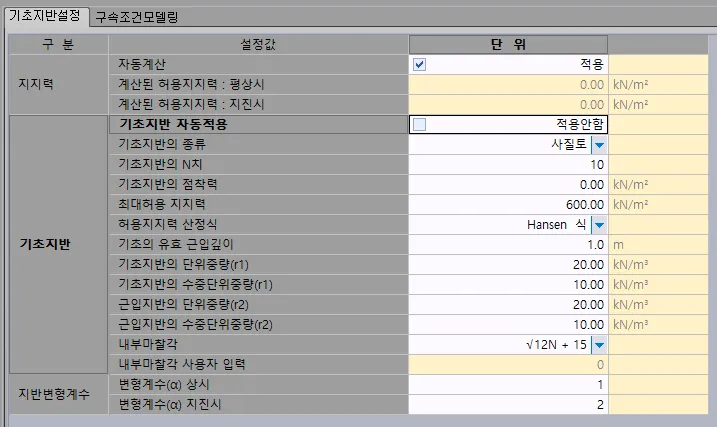The image size is (717, 427).
Task: Click the √12N + 15 selected value
Action: pos(556,345)
